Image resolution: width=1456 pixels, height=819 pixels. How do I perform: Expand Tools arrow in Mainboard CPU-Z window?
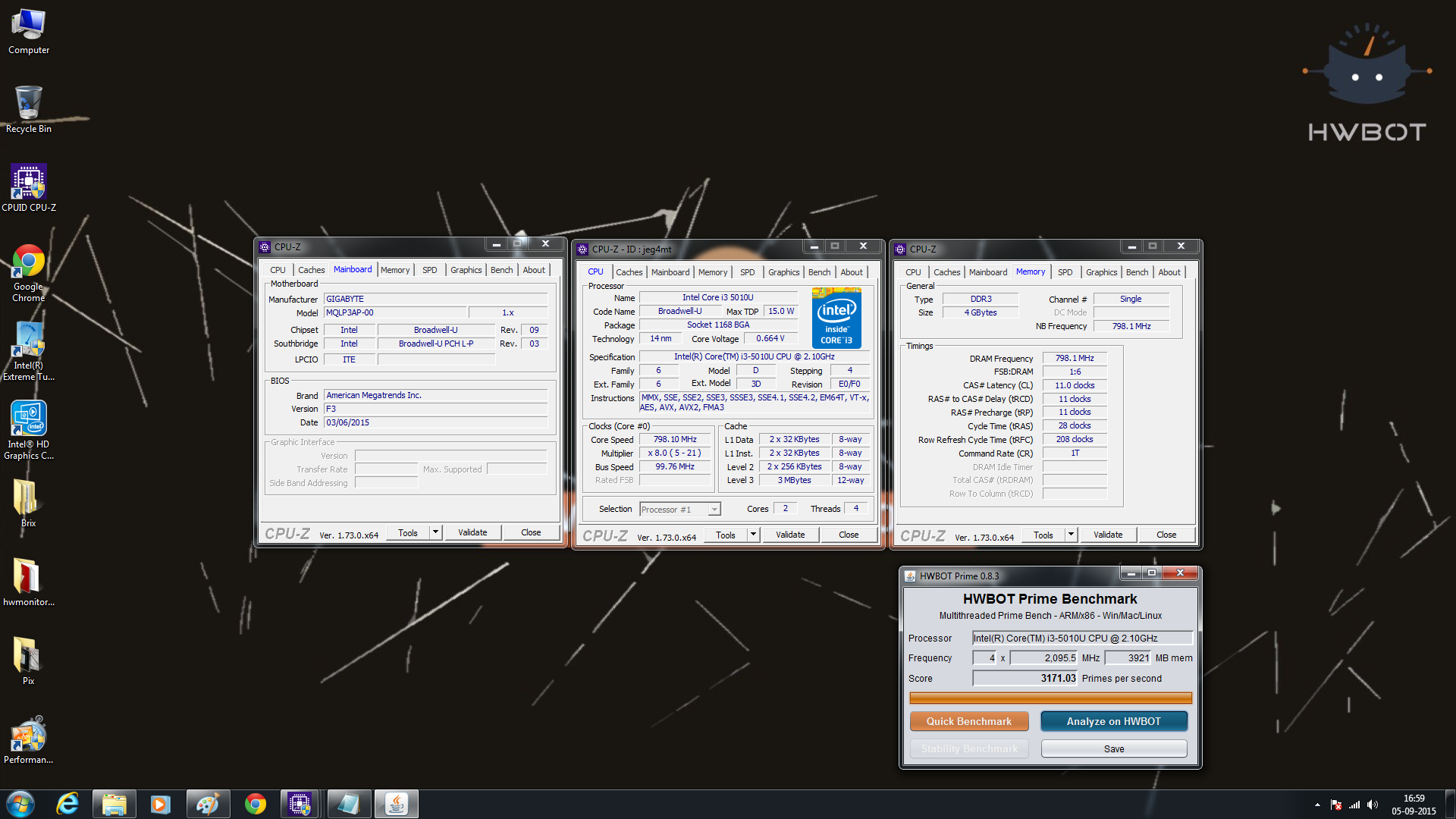436,532
